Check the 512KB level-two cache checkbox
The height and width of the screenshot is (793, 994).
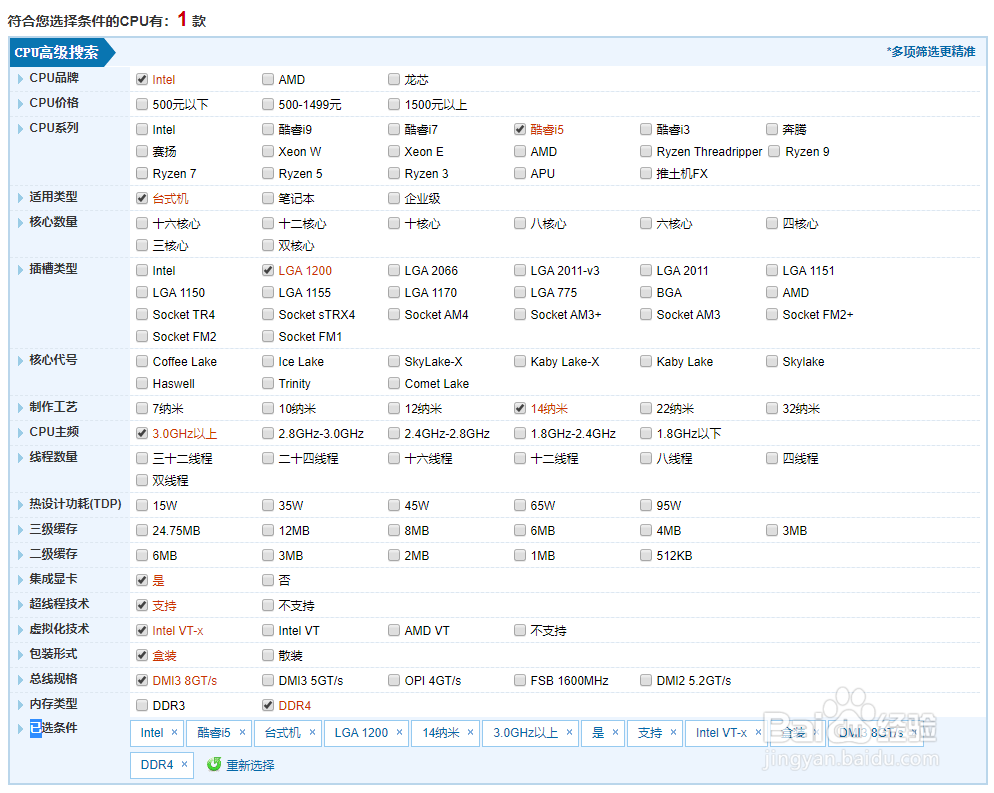point(646,555)
